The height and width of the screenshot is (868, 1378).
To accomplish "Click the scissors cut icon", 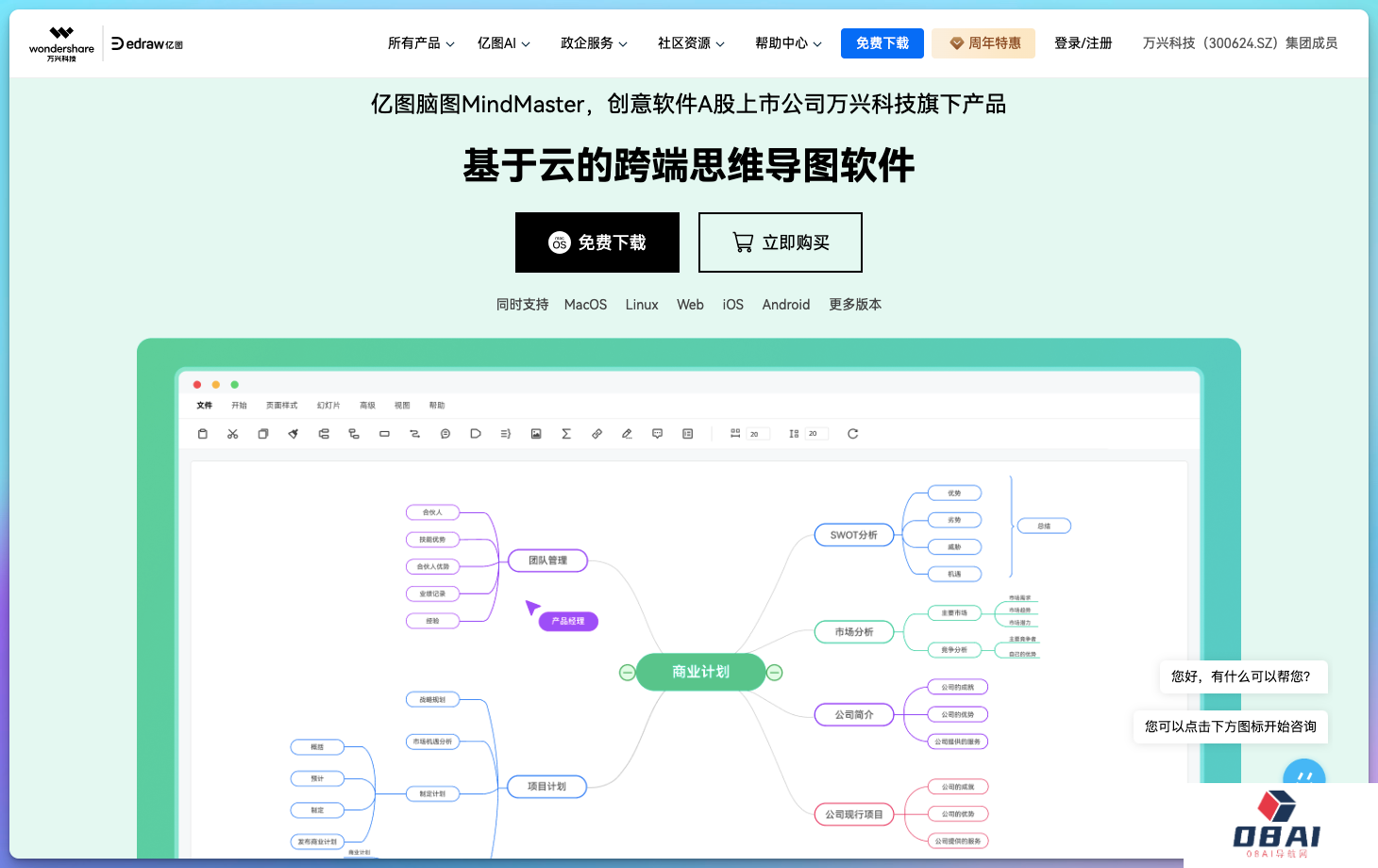I will (232, 434).
